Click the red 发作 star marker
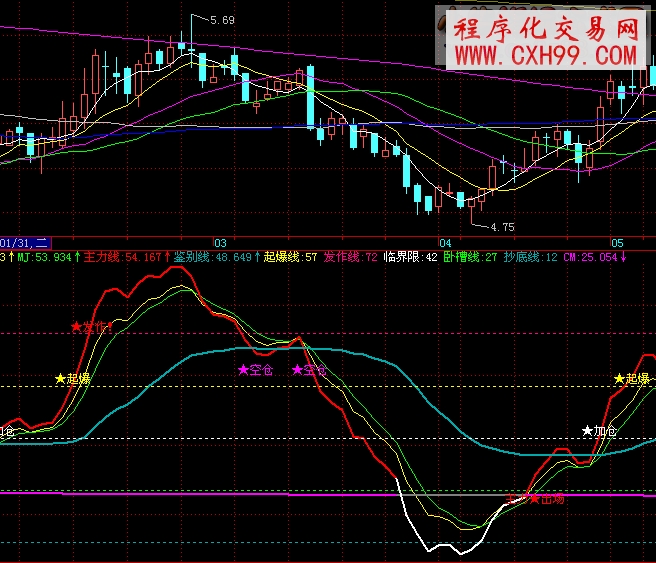 point(92,327)
